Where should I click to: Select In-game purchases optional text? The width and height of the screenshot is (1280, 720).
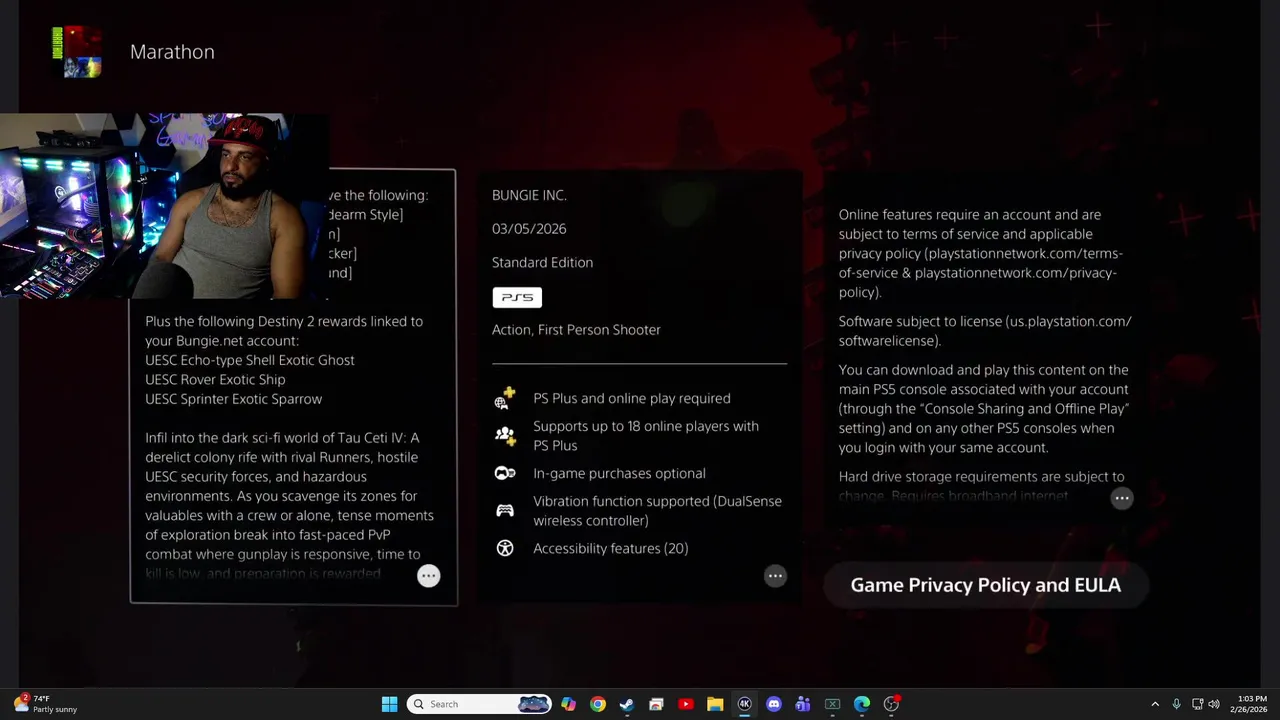(619, 473)
